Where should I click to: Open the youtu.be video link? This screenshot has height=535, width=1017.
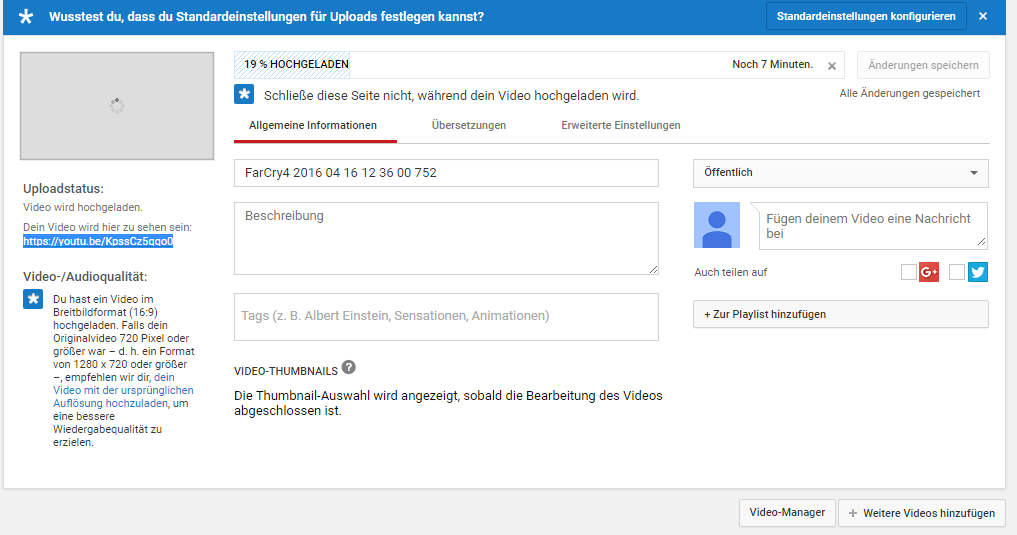coord(98,241)
